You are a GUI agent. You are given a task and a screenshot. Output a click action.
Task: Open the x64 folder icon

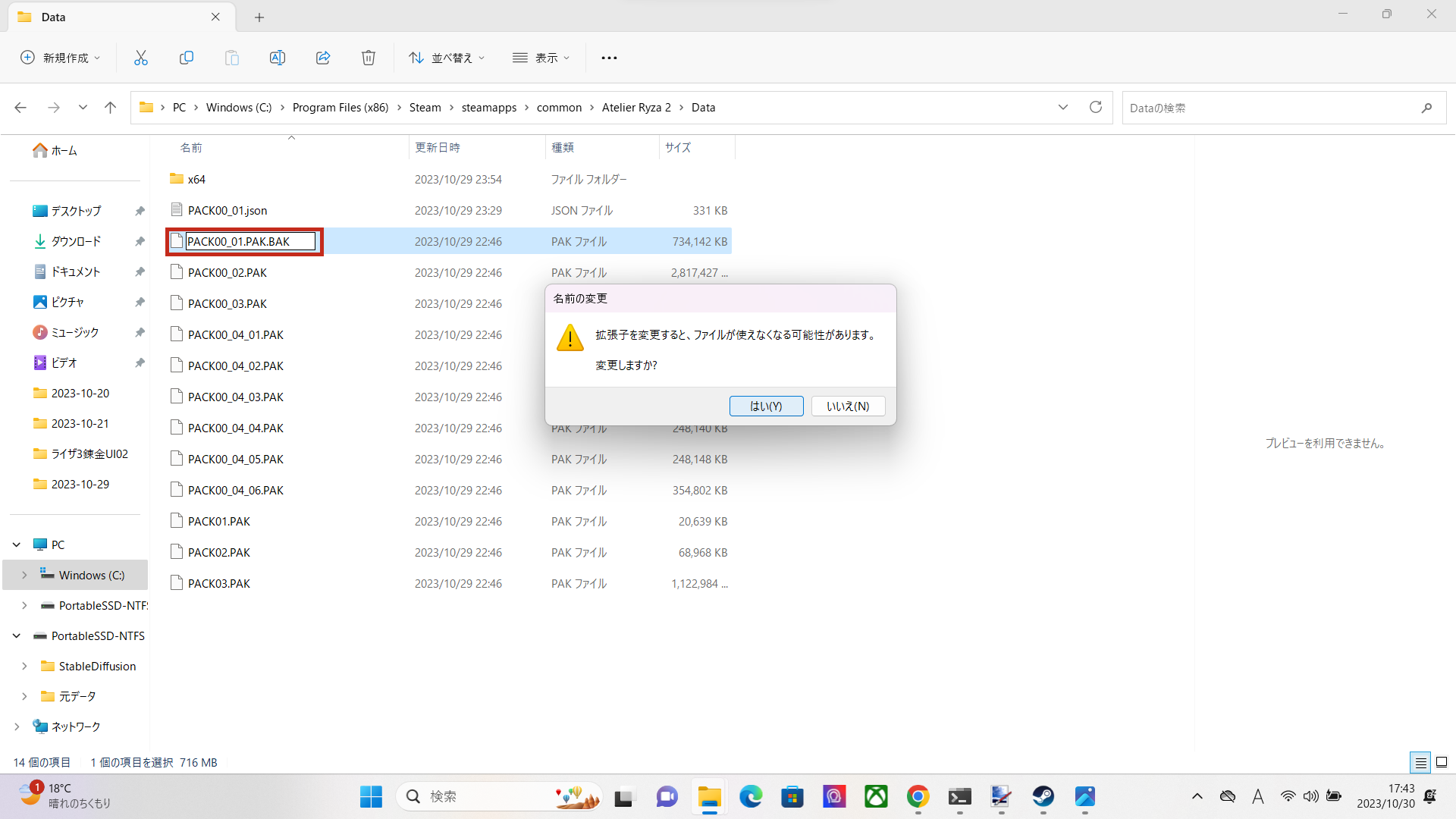pyautogui.click(x=177, y=179)
